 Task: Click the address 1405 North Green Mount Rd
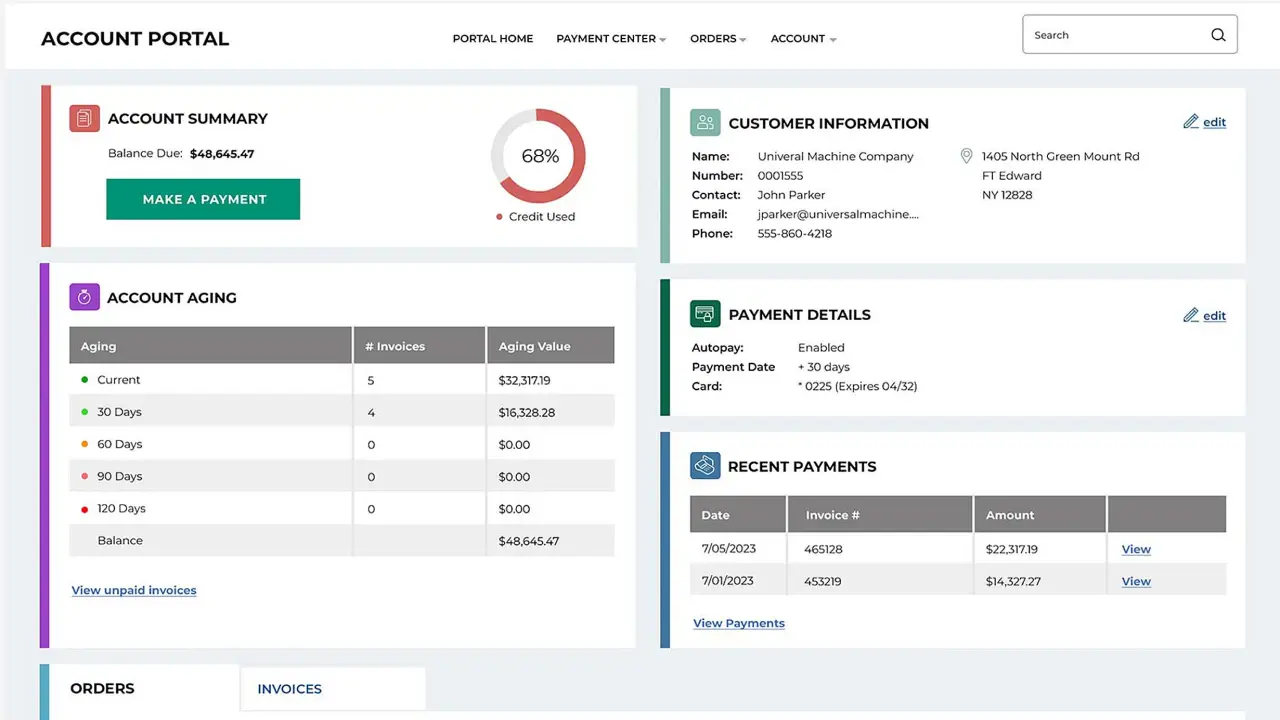pyautogui.click(x=1060, y=156)
